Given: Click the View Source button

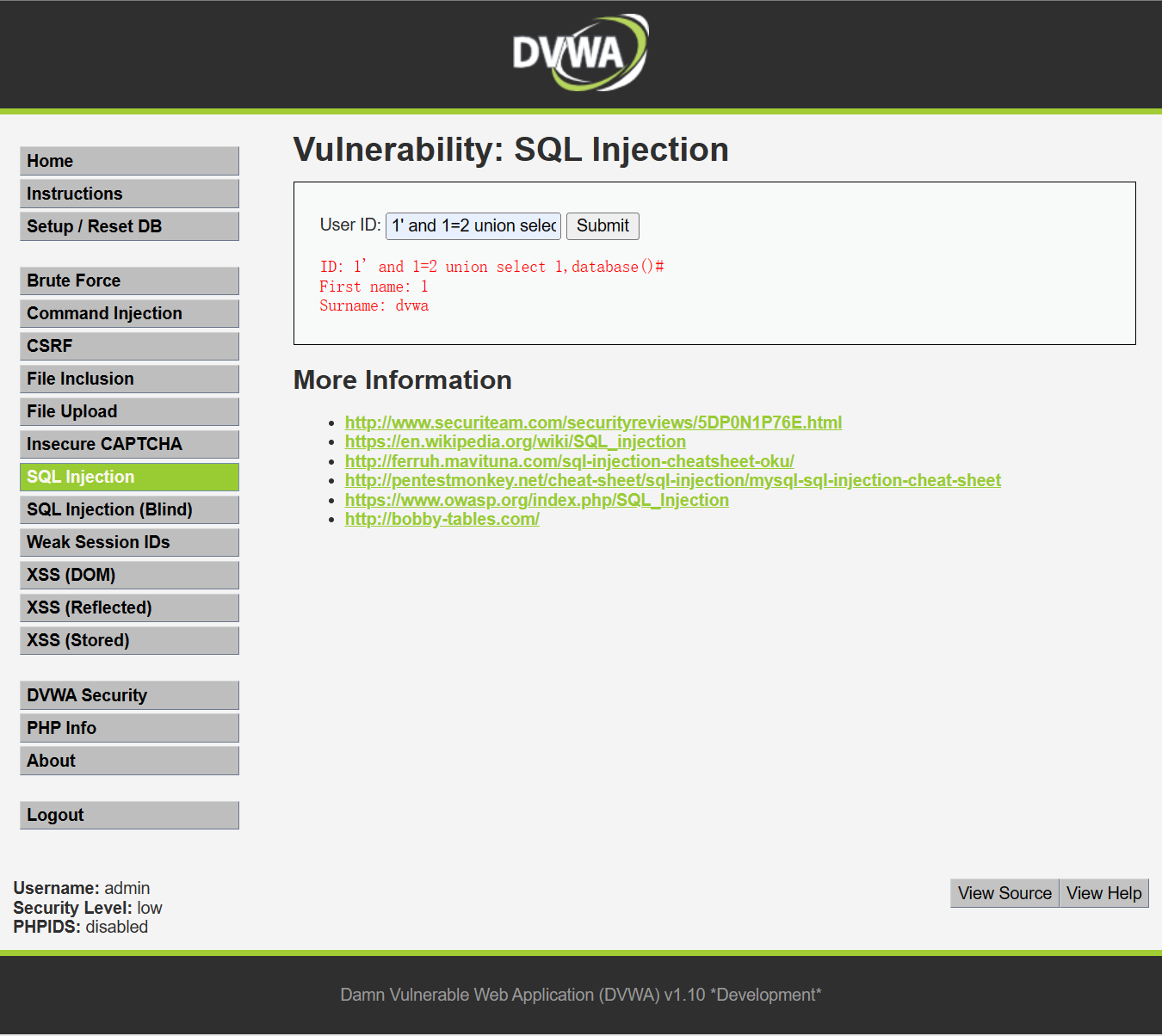Looking at the screenshot, I should tap(1004, 893).
